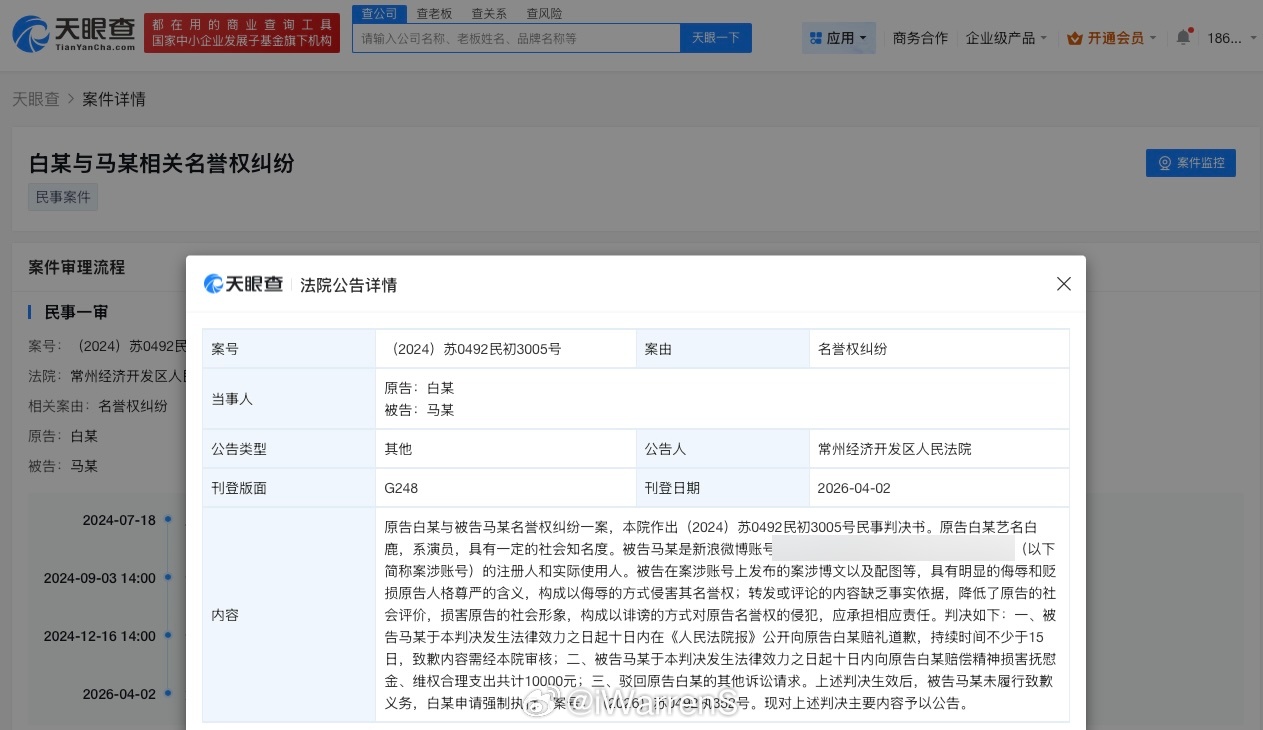Click the 2024-07-18 timeline marker dot
The width and height of the screenshot is (1263, 730).
point(166,520)
